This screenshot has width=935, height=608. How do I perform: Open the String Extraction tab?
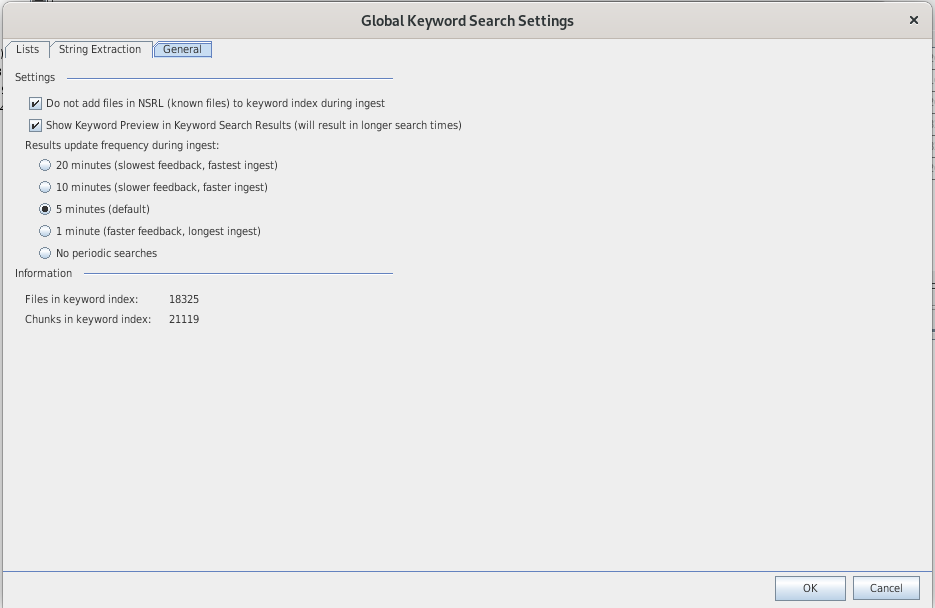tap(100, 50)
